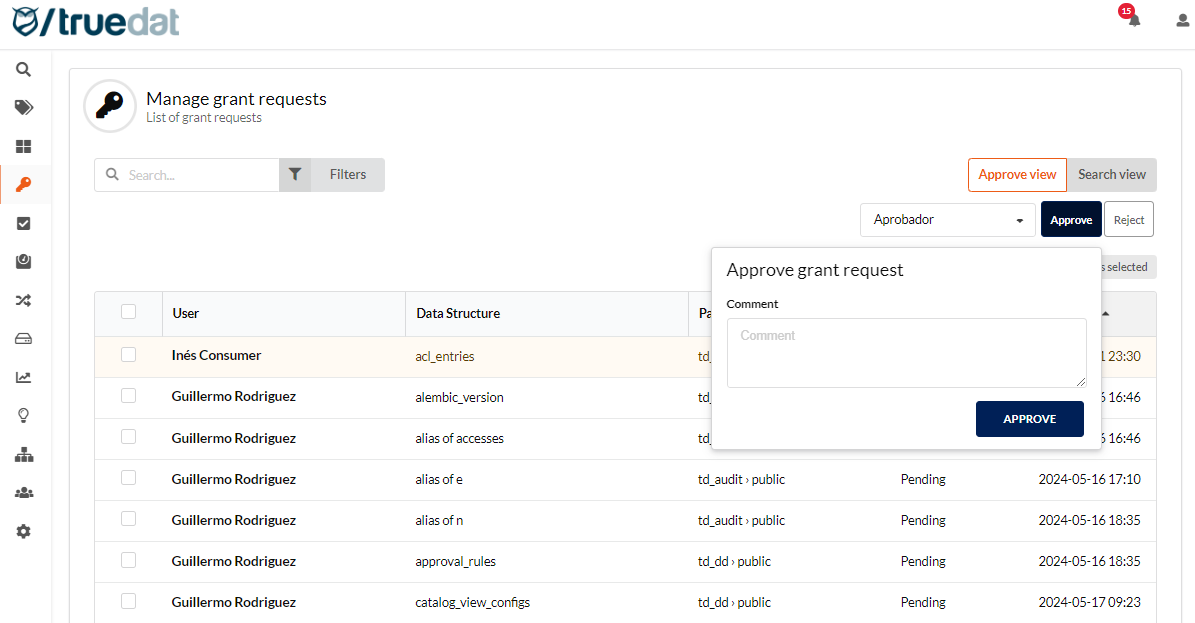This screenshot has height=623, width=1195.
Task: Toggle the select-all checkbox in table header
Action: (x=128, y=312)
